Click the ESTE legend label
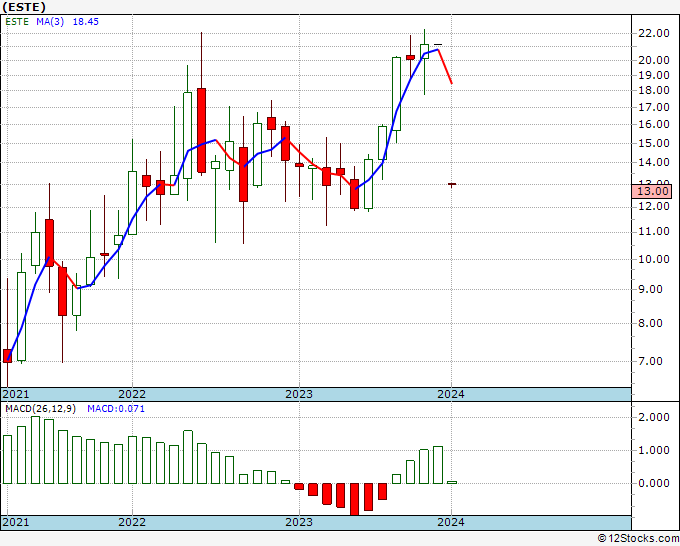 point(17,22)
